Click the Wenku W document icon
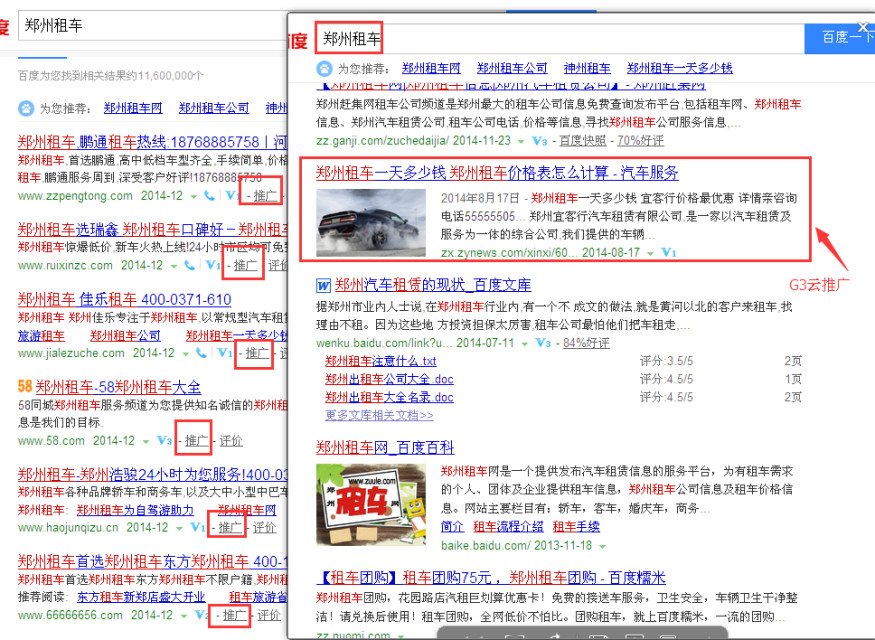875x640 pixels. [x=324, y=286]
